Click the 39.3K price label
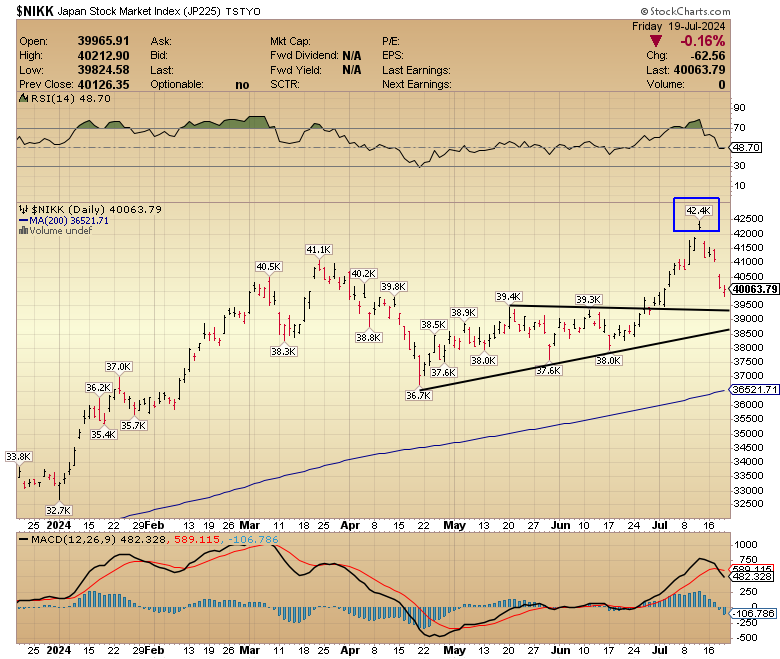 [588, 299]
